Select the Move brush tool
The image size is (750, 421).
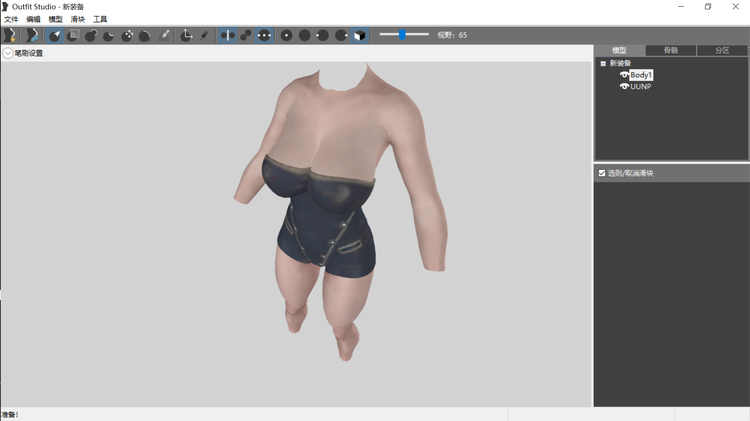coord(127,35)
